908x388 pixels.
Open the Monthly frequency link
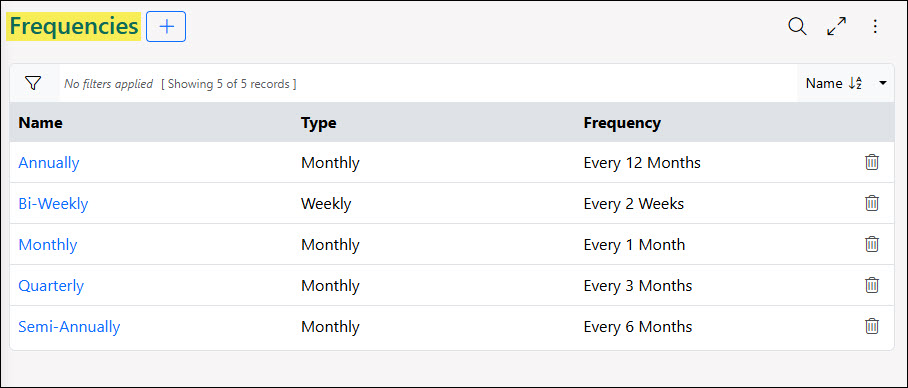point(47,245)
